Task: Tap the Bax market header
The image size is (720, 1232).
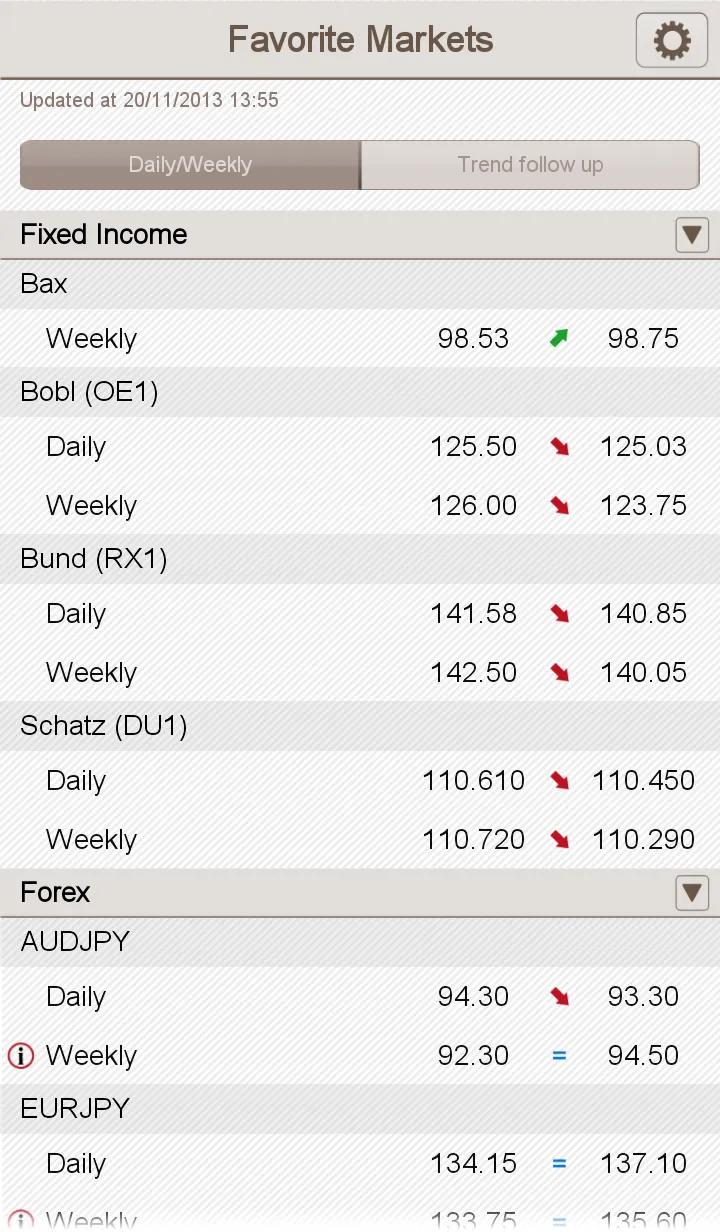Action: [360, 284]
